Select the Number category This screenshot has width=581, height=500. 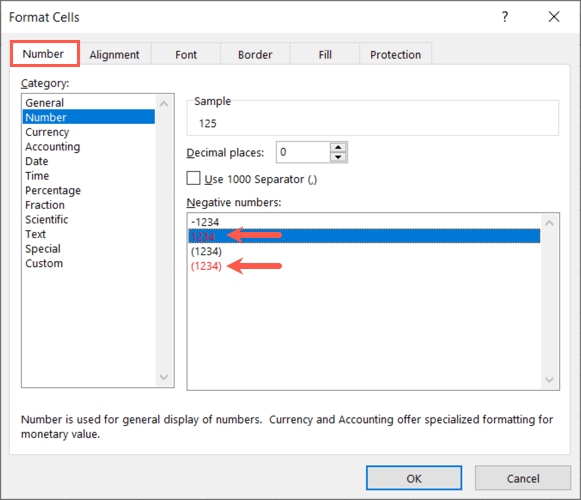pyautogui.click(x=89, y=117)
